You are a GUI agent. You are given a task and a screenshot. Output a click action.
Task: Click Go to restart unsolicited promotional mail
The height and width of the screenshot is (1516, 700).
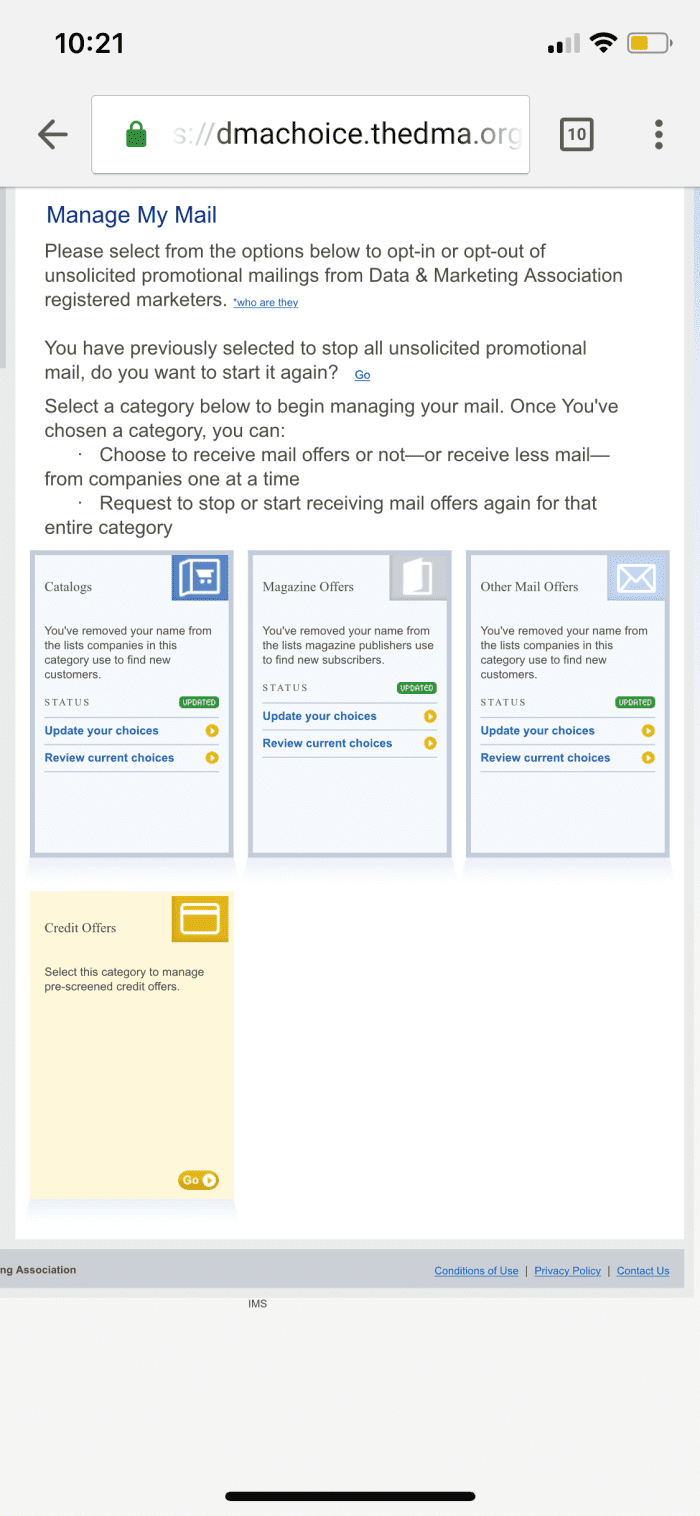tap(362, 375)
